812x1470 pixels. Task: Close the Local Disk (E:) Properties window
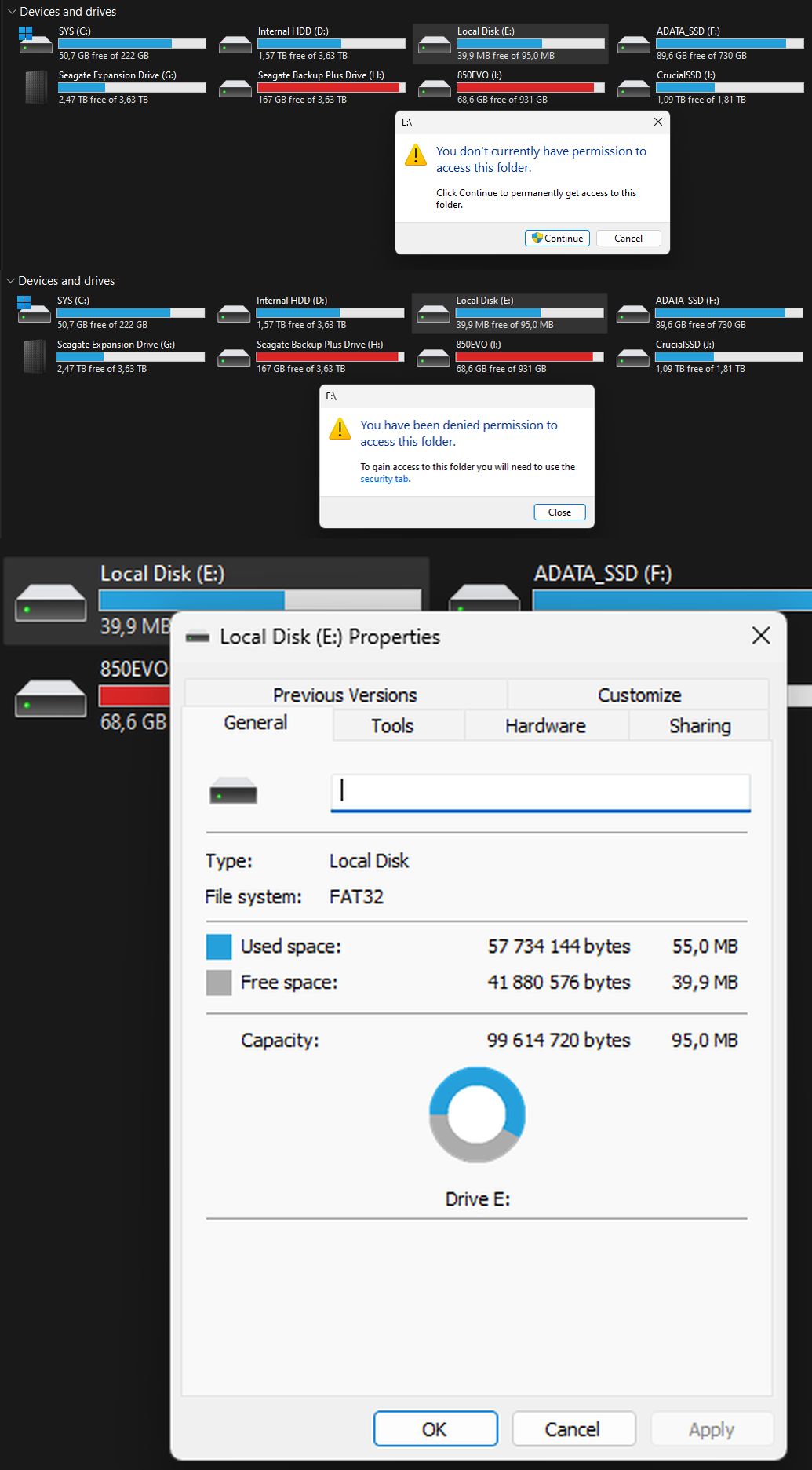click(x=761, y=636)
